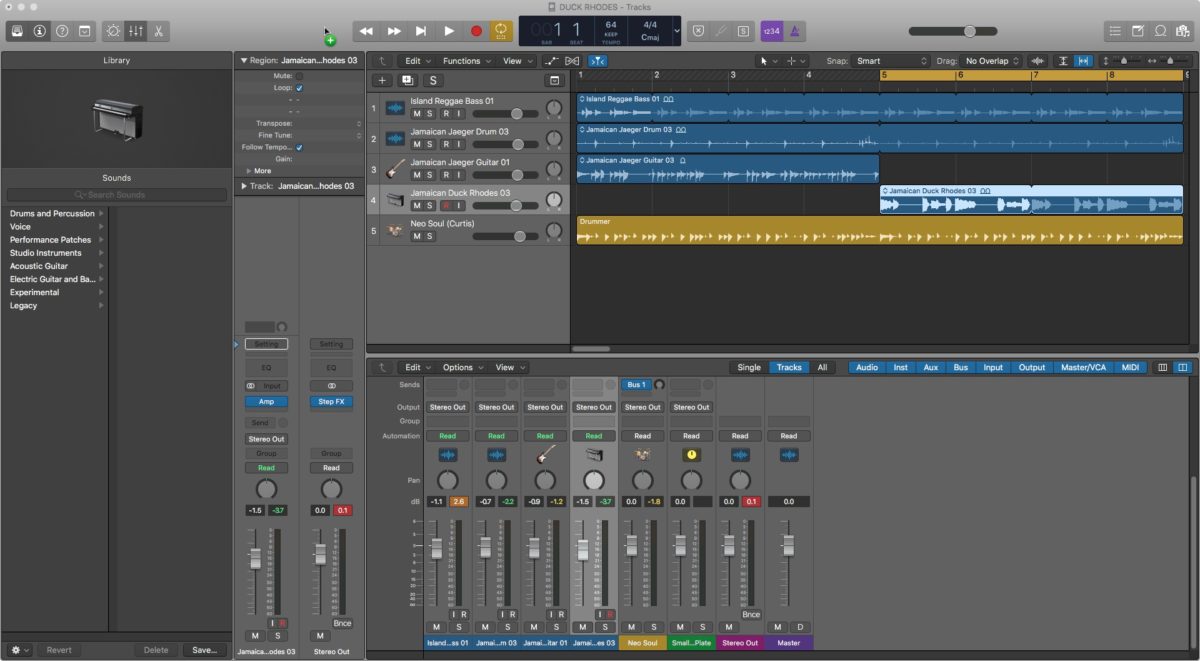The height and width of the screenshot is (661, 1200).
Task: Open the Snap Smart dropdown
Action: tap(893, 61)
